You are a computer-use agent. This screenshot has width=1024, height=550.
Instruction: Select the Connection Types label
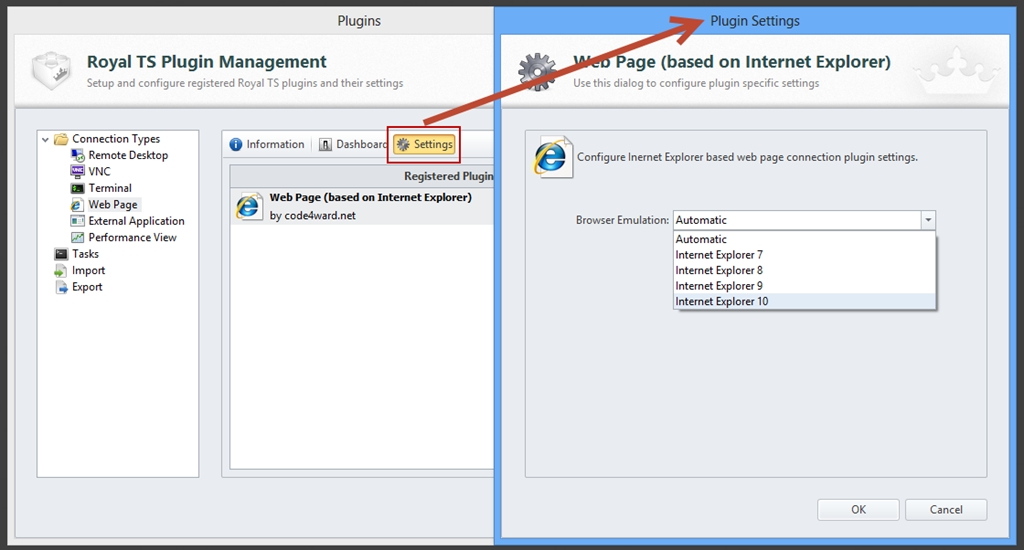(x=116, y=138)
